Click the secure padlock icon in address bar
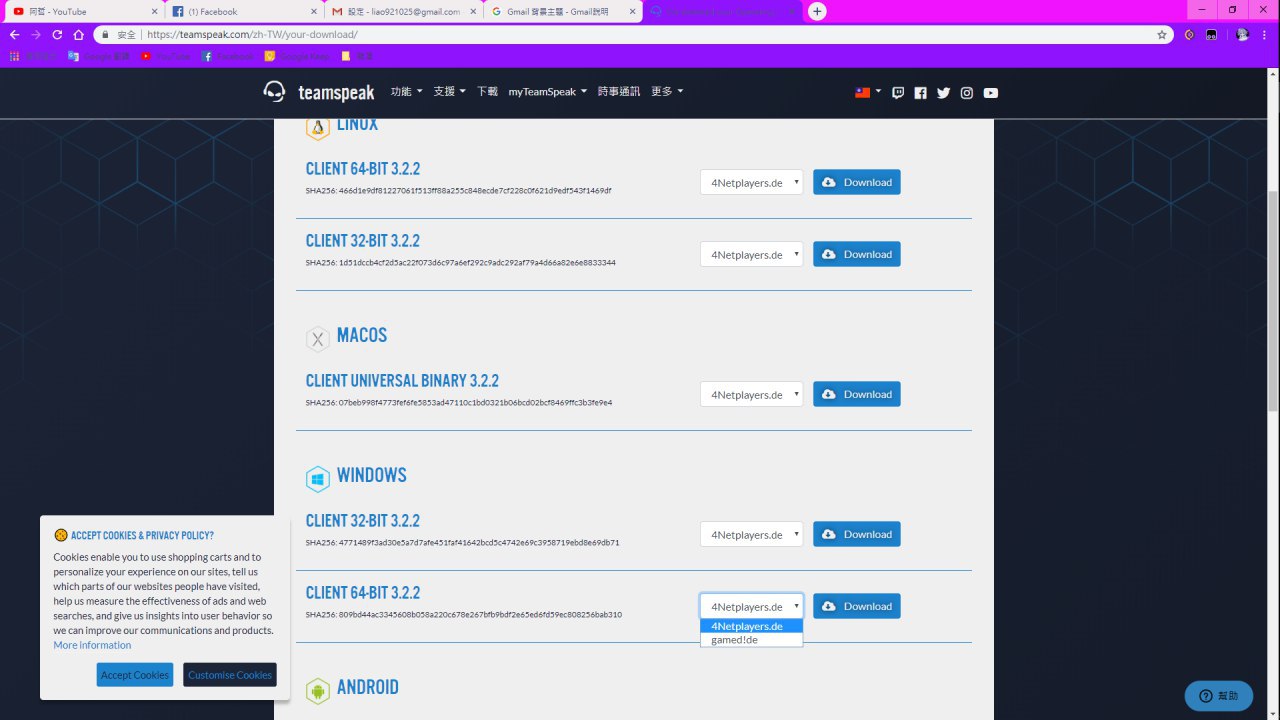Screen dimensions: 1280x720 tap(104, 34)
